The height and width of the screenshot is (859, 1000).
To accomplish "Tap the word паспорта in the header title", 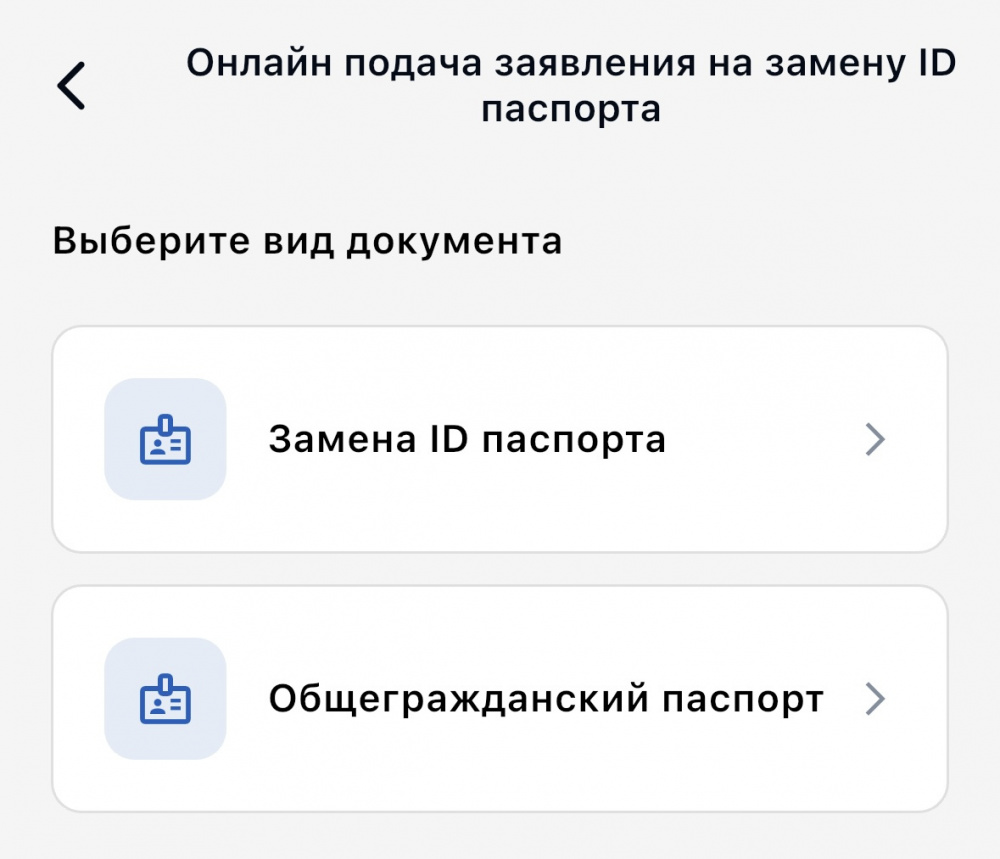I will tap(571, 108).
